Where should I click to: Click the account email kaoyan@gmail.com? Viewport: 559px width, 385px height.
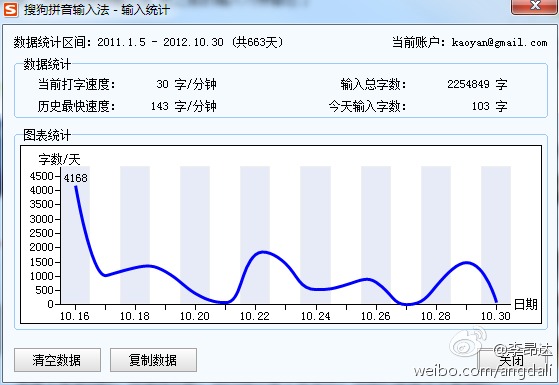tap(499, 43)
